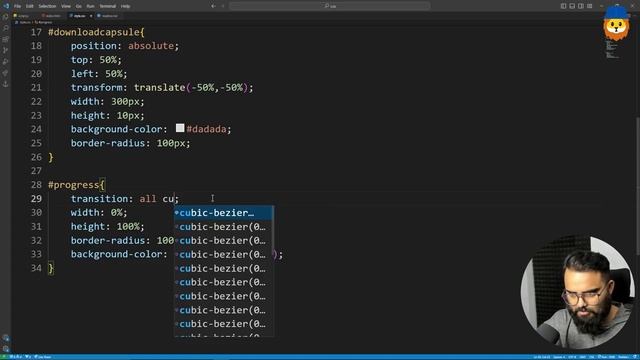Close the active style.css tab
640x360 pixels.
(x=91, y=16)
